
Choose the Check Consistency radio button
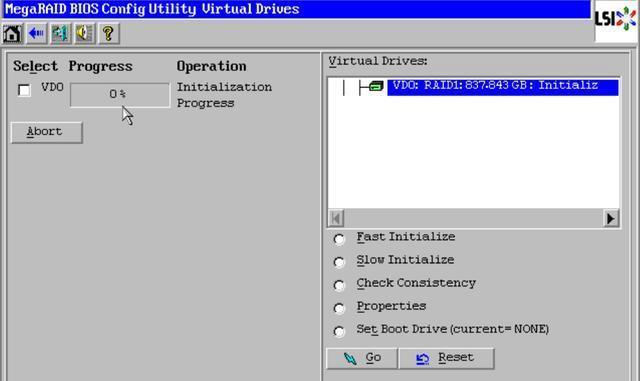[x=339, y=285]
